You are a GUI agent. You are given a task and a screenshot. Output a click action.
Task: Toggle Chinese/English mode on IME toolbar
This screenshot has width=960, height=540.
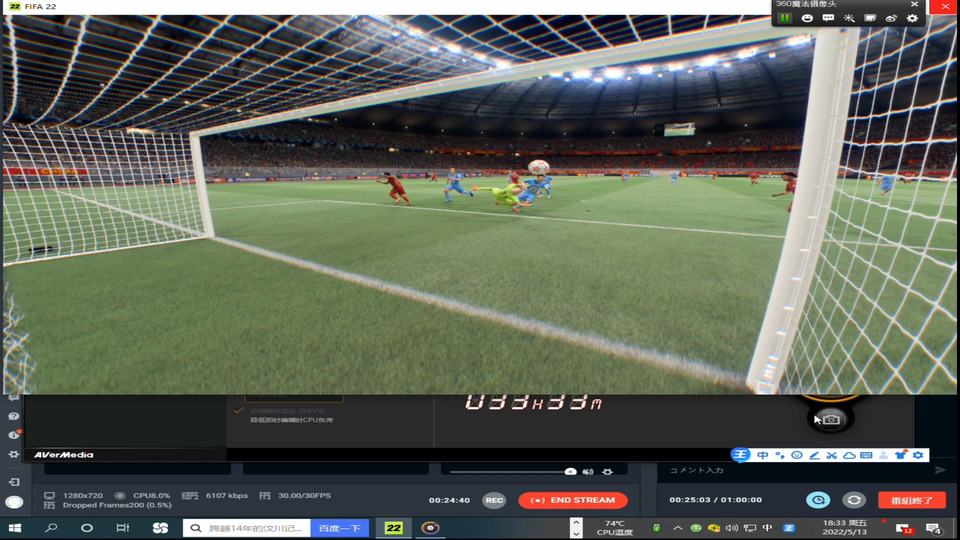[x=762, y=455]
